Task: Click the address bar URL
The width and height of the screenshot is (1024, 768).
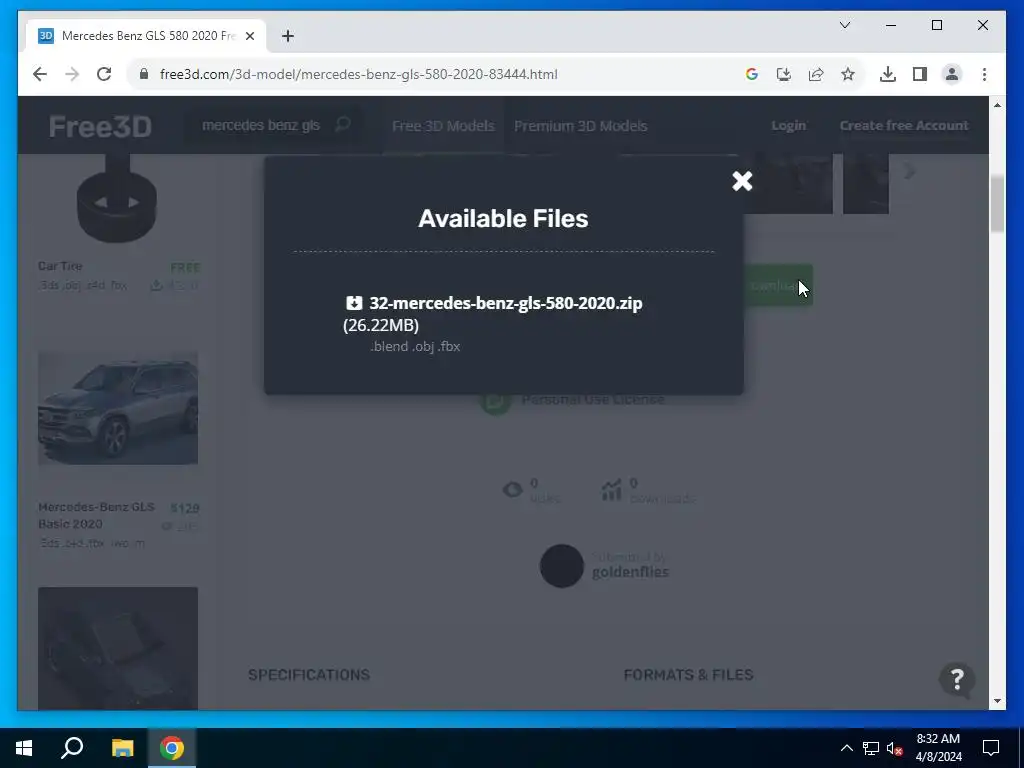Action: pyautogui.click(x=359, y=74)
